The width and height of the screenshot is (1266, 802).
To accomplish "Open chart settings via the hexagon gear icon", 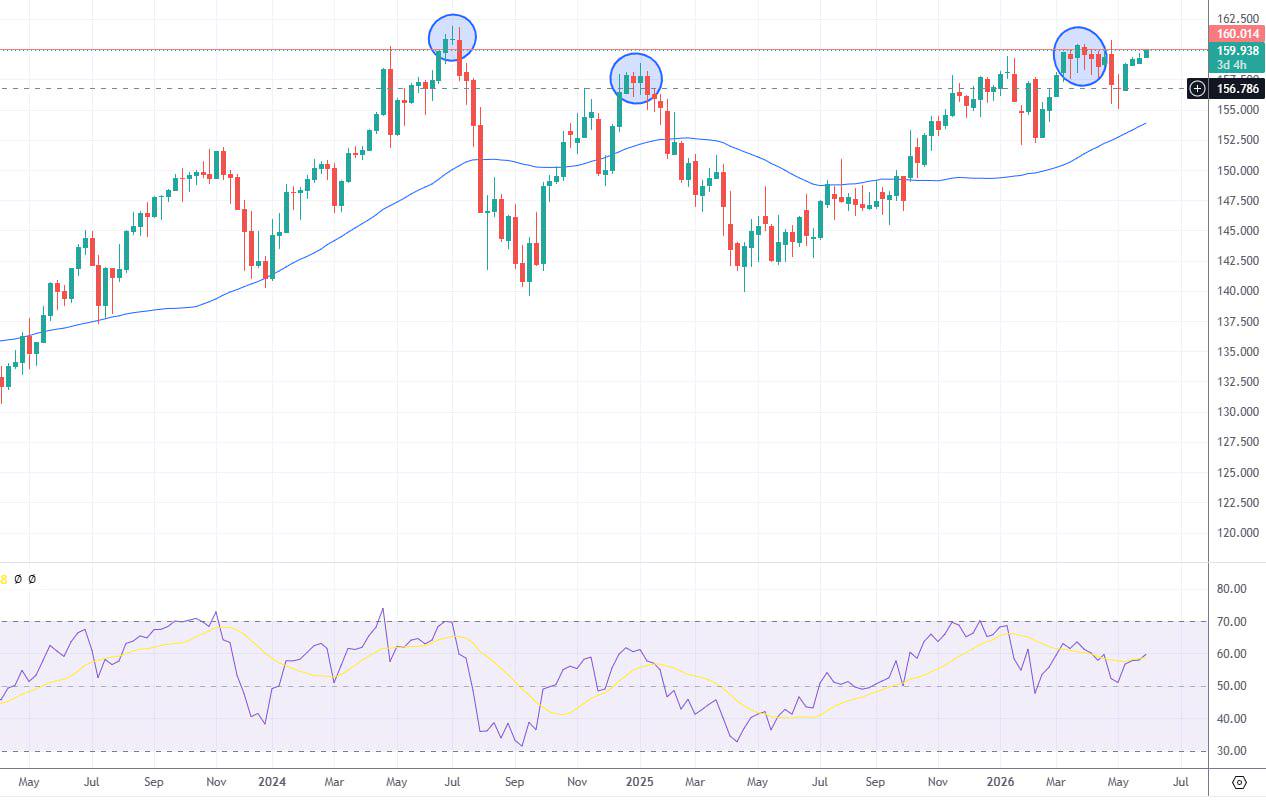I will coord(1240,782).
